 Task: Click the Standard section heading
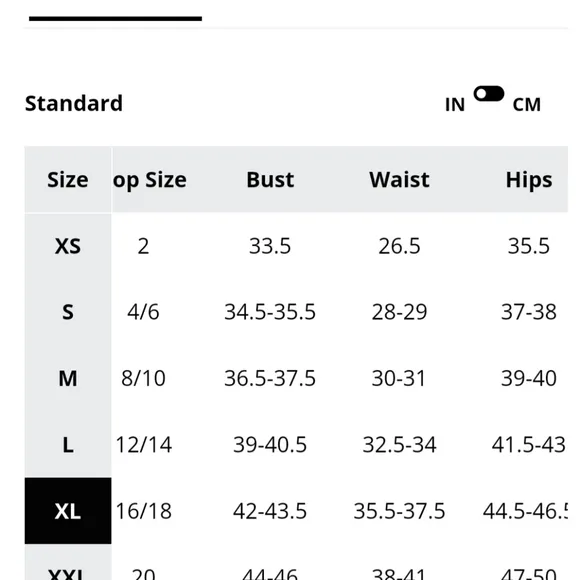[x=74, y=103]
